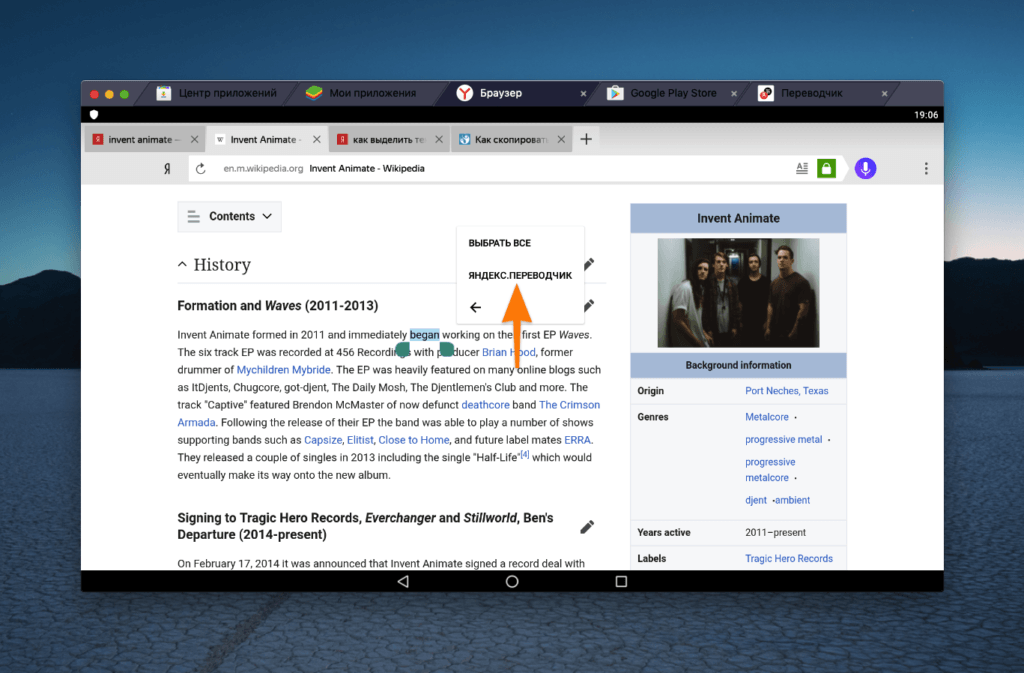This screenshot has width=1024, height=673.
Task: Open the Google Play Store tab
Action: (x=664, y=93)
